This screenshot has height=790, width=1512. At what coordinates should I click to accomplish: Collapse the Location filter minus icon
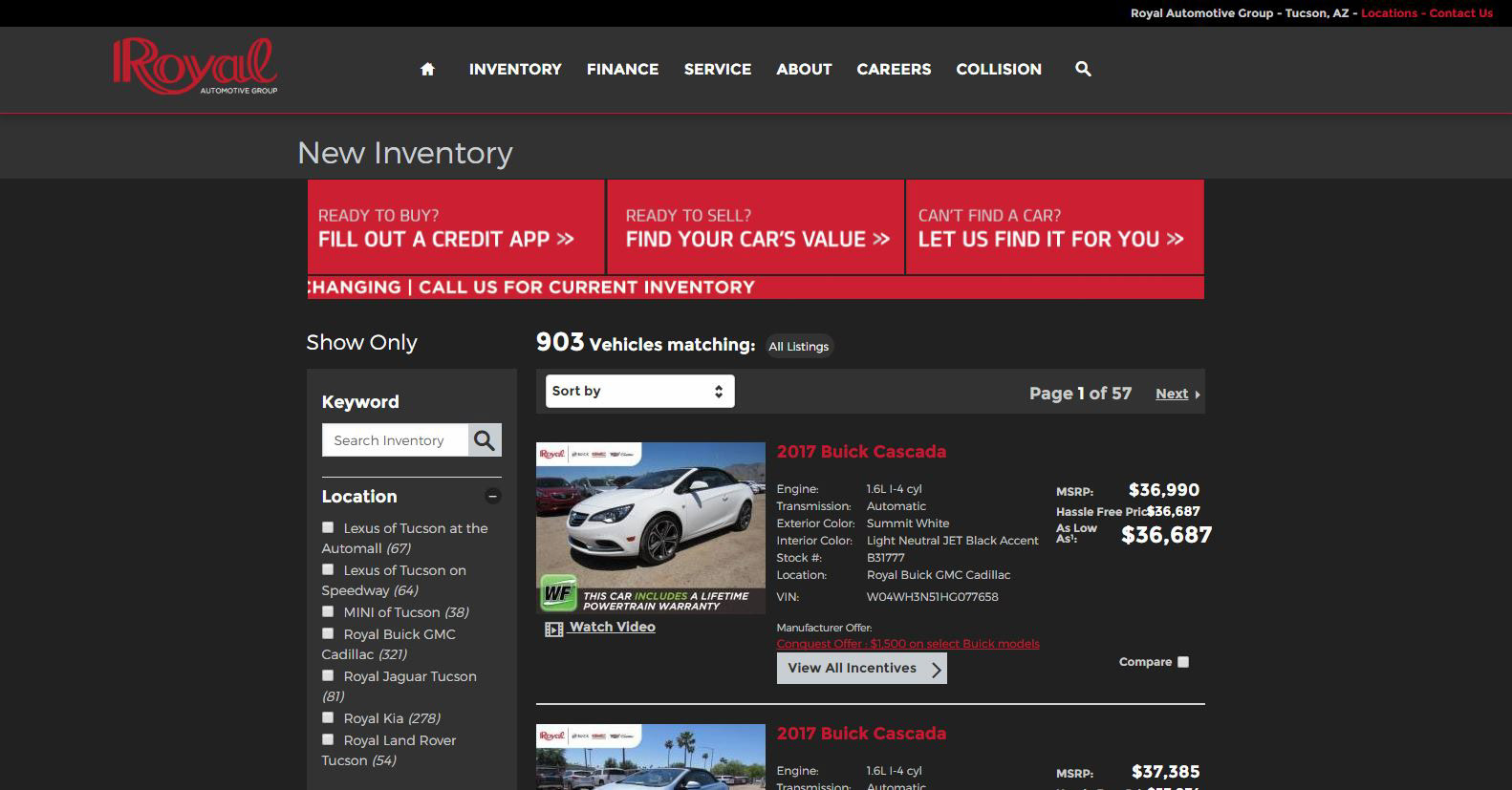pyautogui.click(x=493, y=496)
